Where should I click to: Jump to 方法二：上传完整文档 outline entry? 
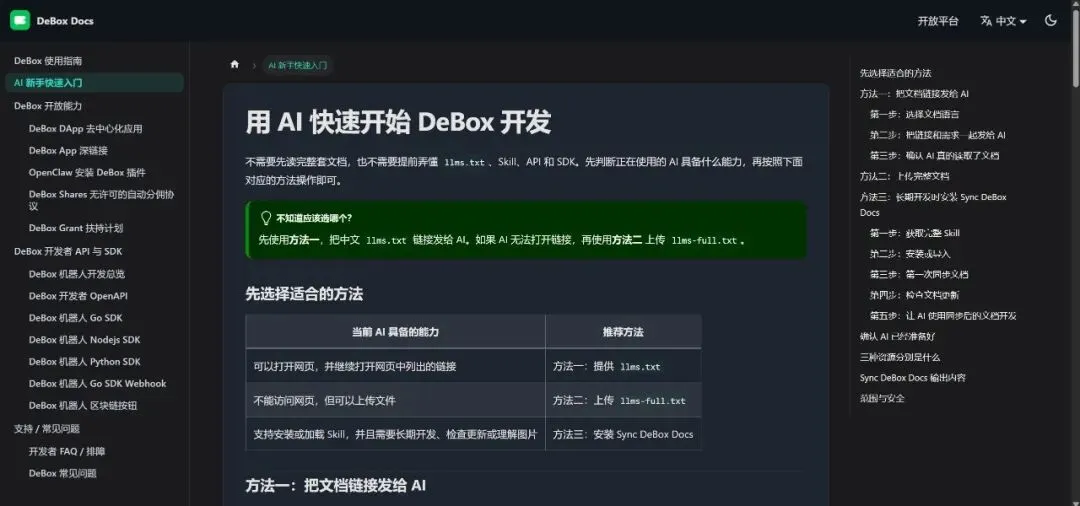[904, 176]
